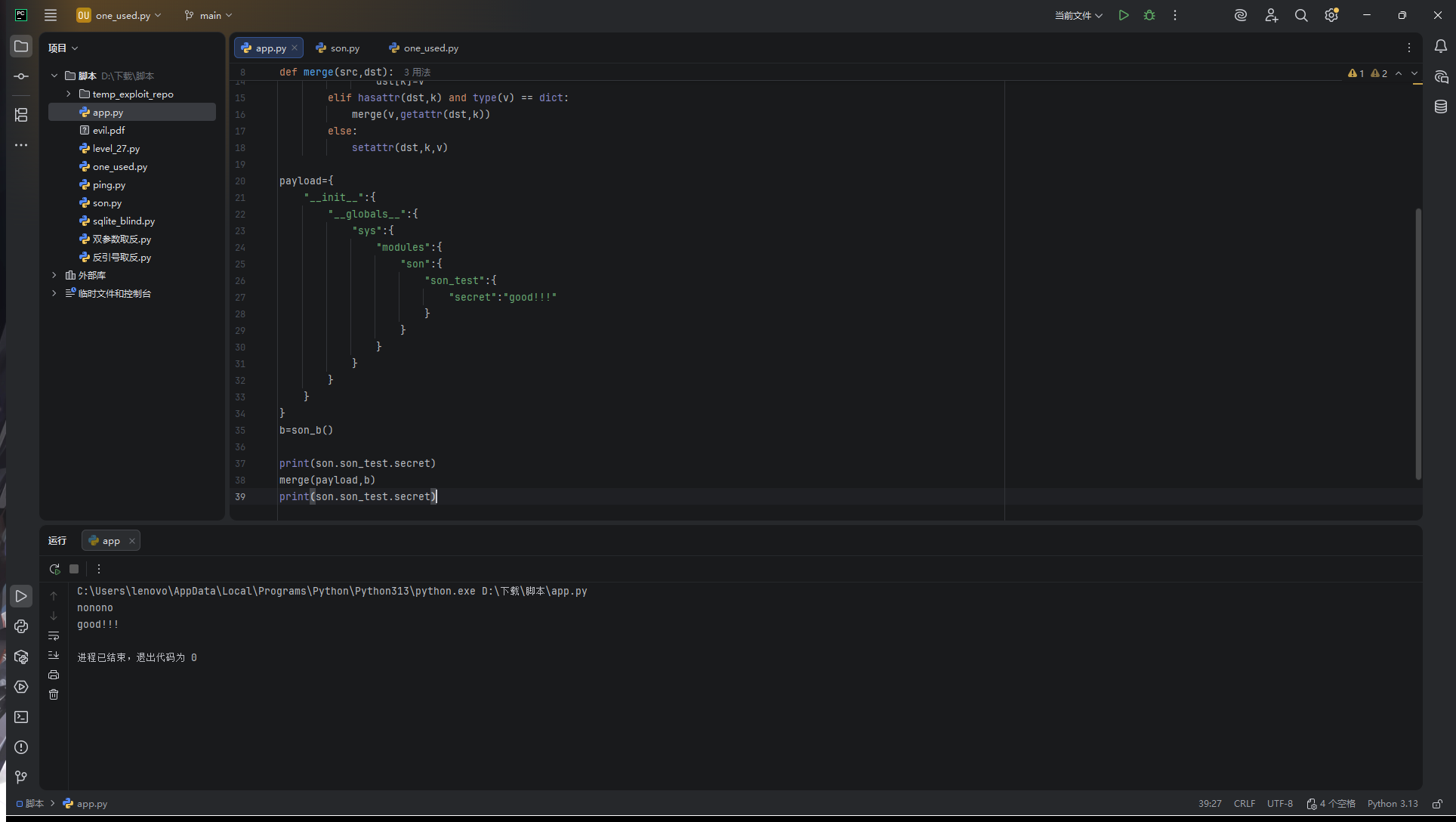The image size is (1456, 822).
Task: Clear the run console output
Action: click(x=54, y=694)
